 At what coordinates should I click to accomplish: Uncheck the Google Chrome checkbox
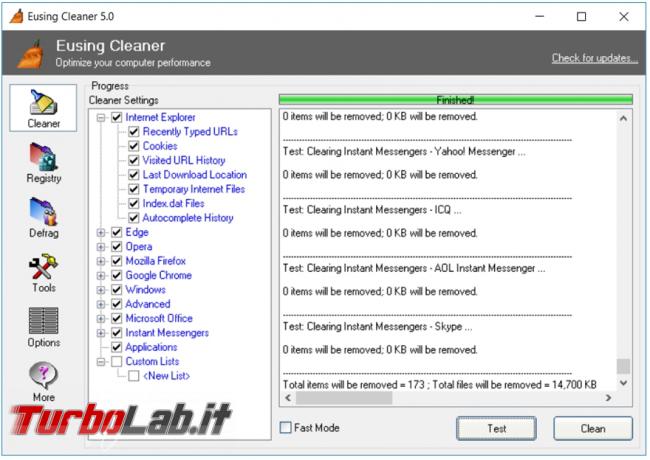[116, 275]
